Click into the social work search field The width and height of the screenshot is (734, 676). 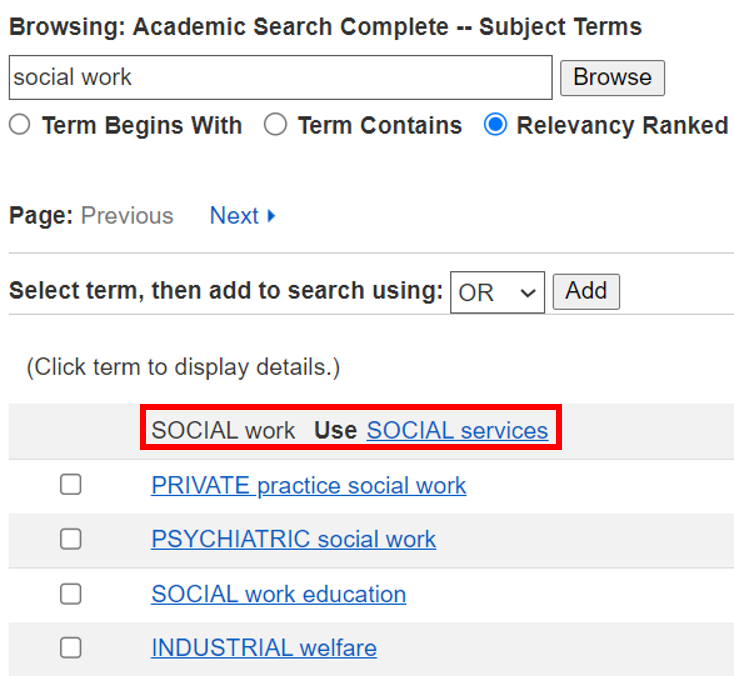coord(280,77)
